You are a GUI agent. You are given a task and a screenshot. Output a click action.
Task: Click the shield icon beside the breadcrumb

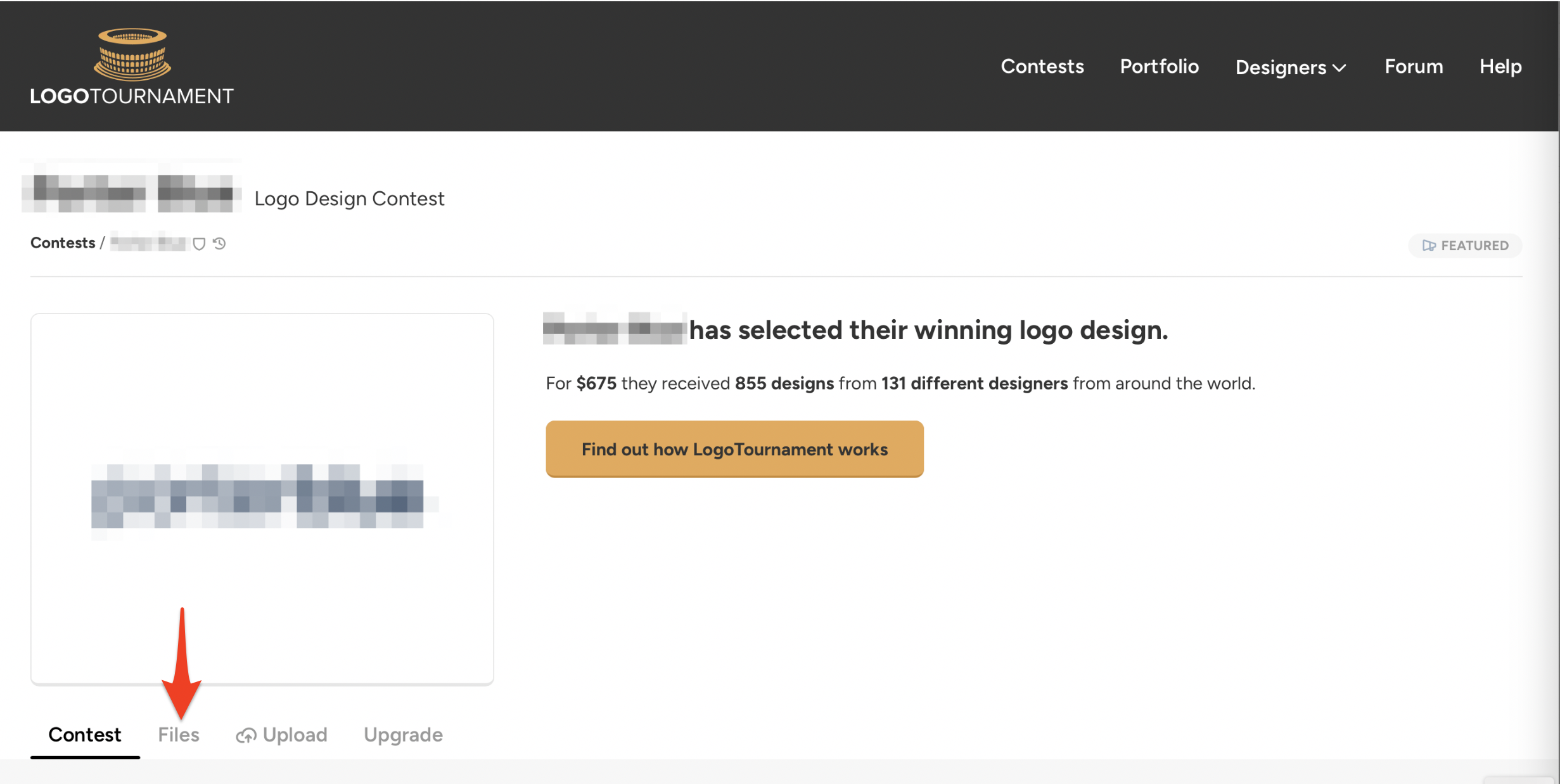click(x=199, y=244)
